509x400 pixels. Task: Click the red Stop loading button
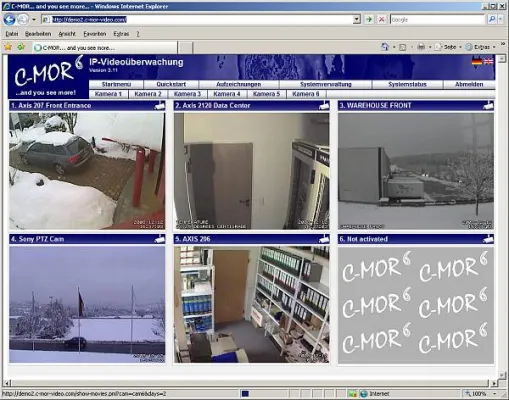382,20
